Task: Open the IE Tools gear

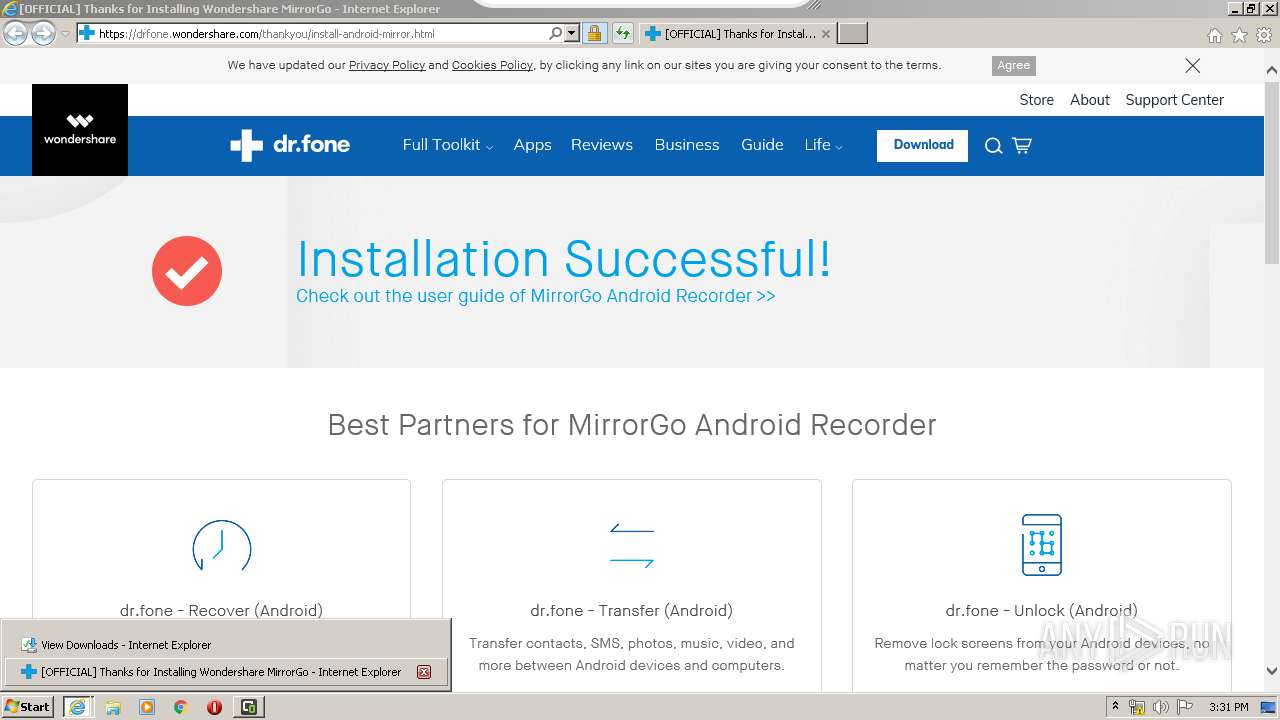Action: [1264, 35]
